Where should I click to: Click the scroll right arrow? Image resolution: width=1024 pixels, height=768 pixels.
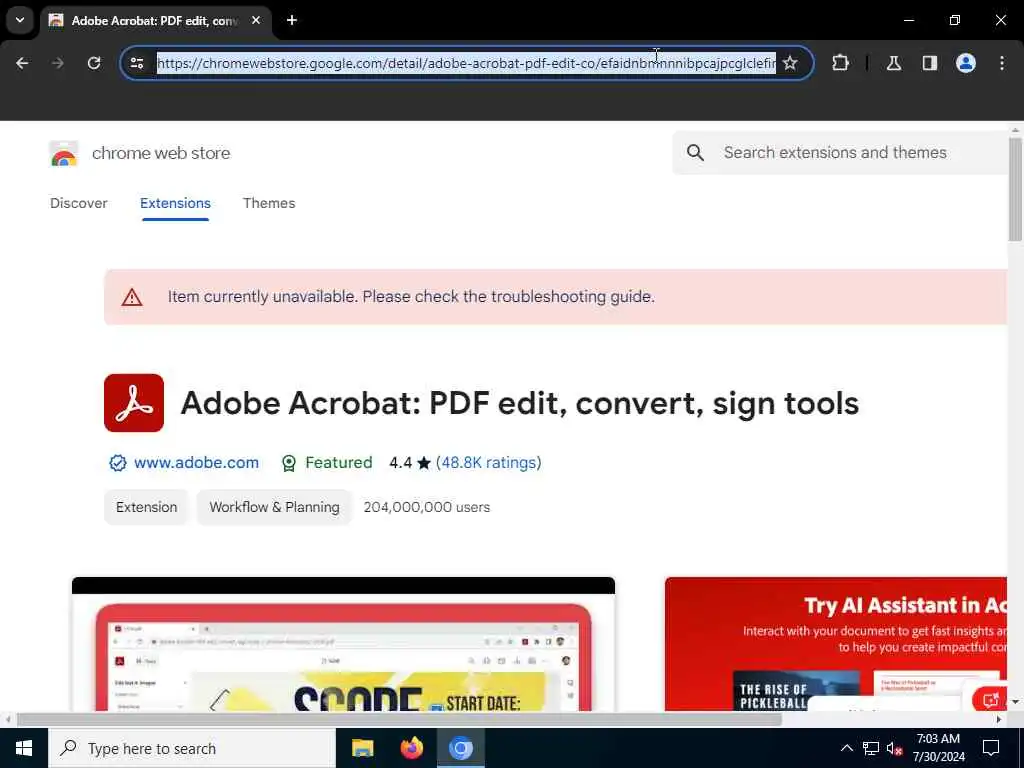click(x=999, y=720)
